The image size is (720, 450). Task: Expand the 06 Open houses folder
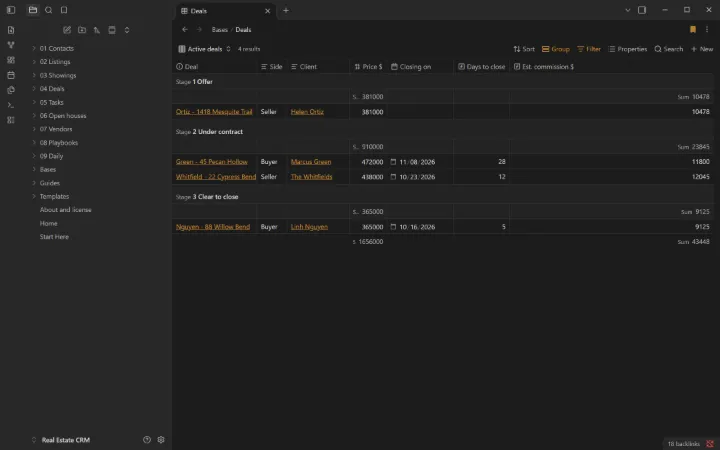(x=62, y=116)
